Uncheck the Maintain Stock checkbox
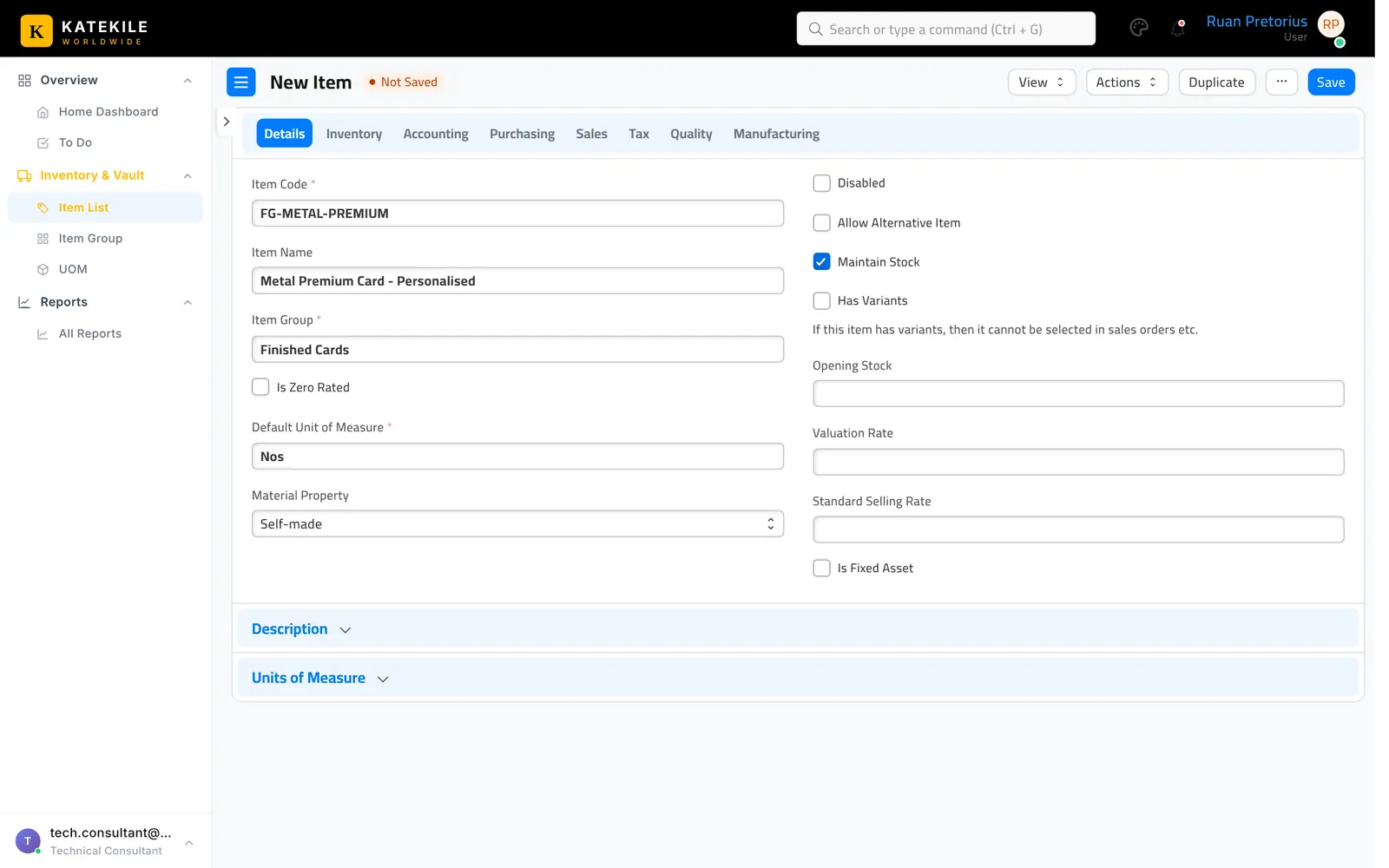This screenshot has width=1389, height=868. tap(821, 261)
